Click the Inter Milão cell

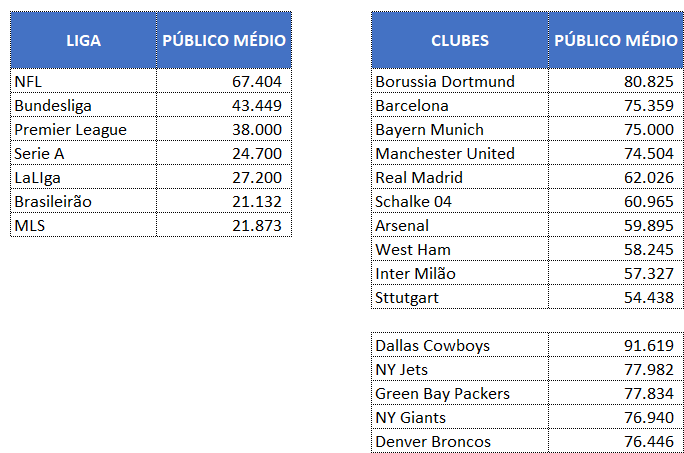(460, 273)
